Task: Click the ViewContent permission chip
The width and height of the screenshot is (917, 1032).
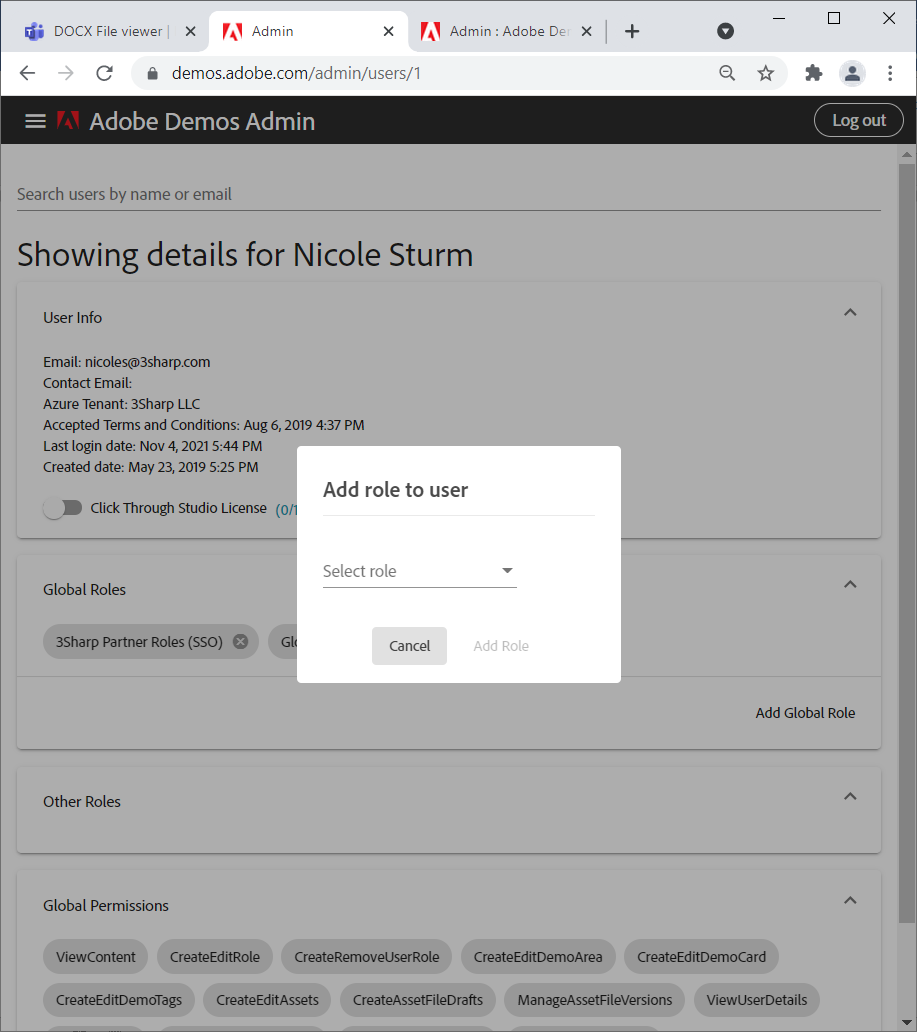Action: tap(95, 957)
